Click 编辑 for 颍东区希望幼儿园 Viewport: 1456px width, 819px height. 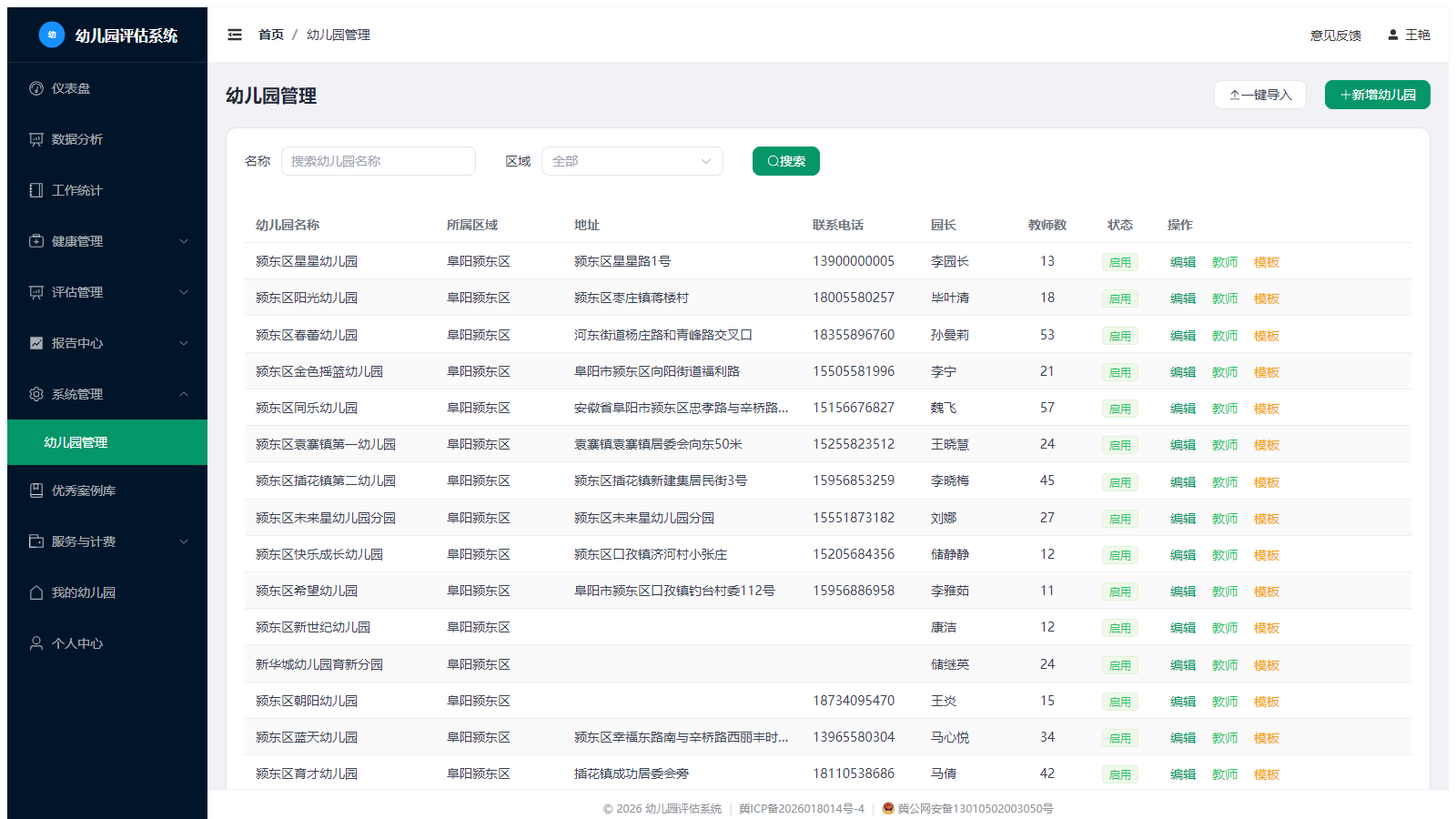(1183, 591)
